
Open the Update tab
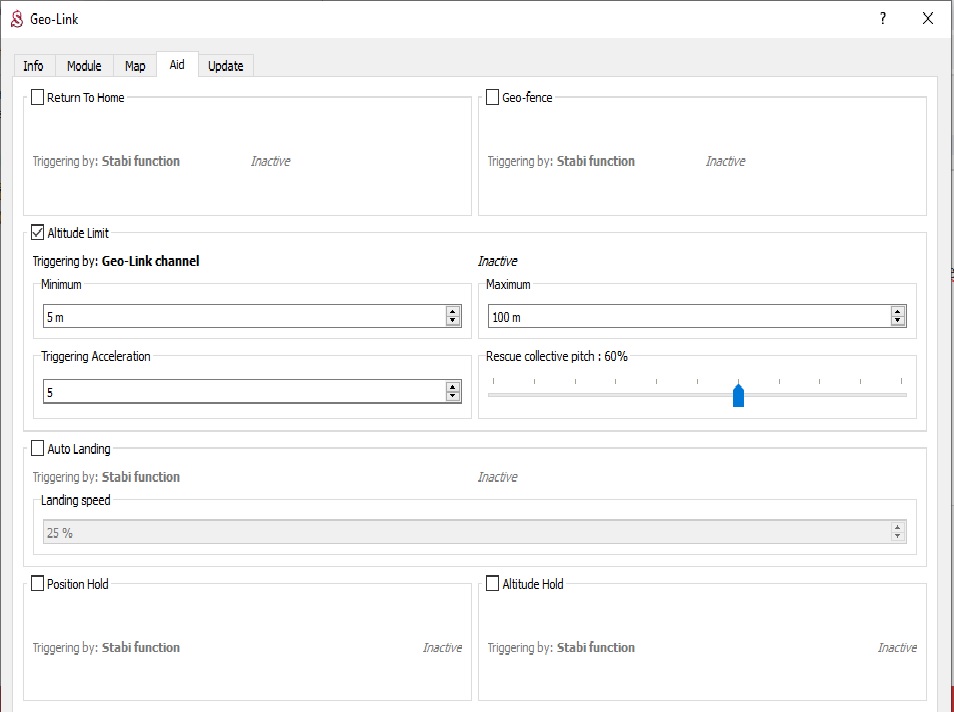[225, 66]
